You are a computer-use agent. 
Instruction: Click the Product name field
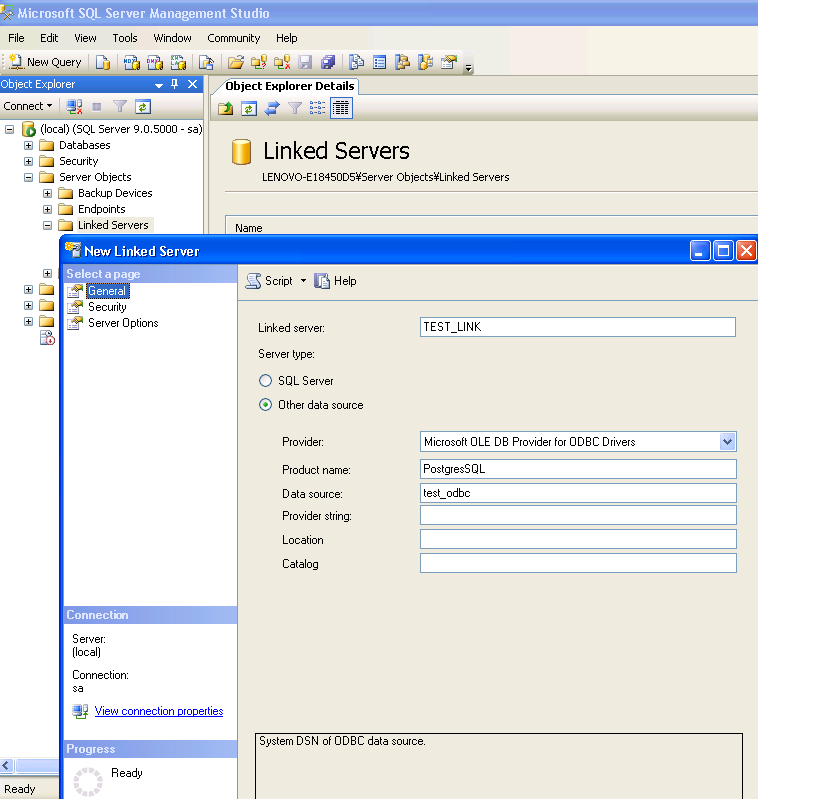click(578, 469)
